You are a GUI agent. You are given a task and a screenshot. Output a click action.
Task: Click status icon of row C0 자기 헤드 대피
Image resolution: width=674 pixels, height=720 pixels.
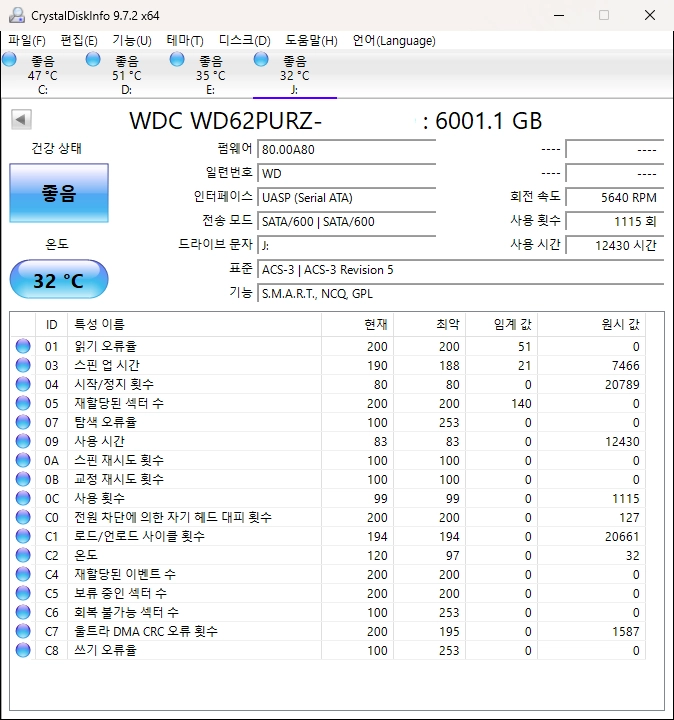(x=23, y=517)
